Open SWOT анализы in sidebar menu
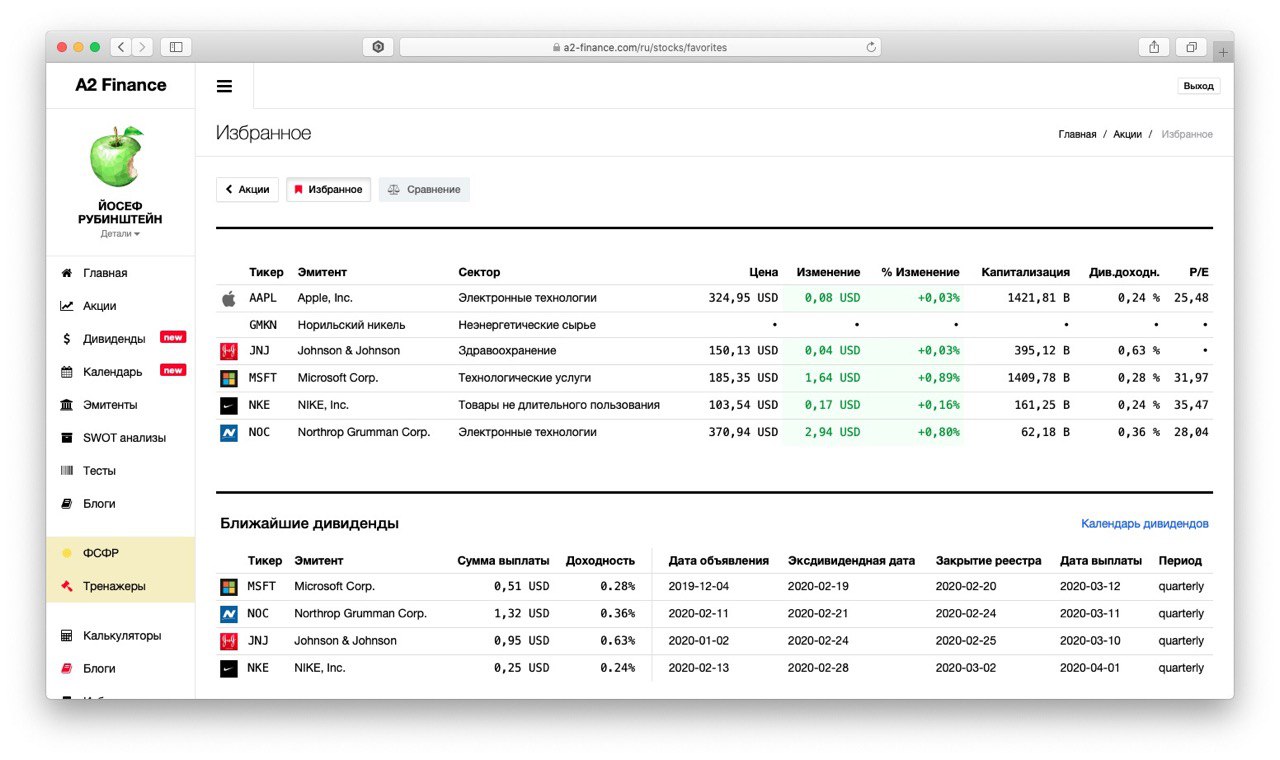1280x760 pixels. (x=125, y=438)
